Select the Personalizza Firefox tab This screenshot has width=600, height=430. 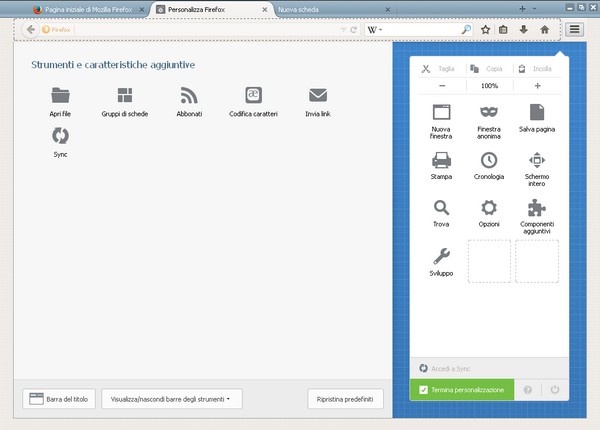[x=213, y=10]
